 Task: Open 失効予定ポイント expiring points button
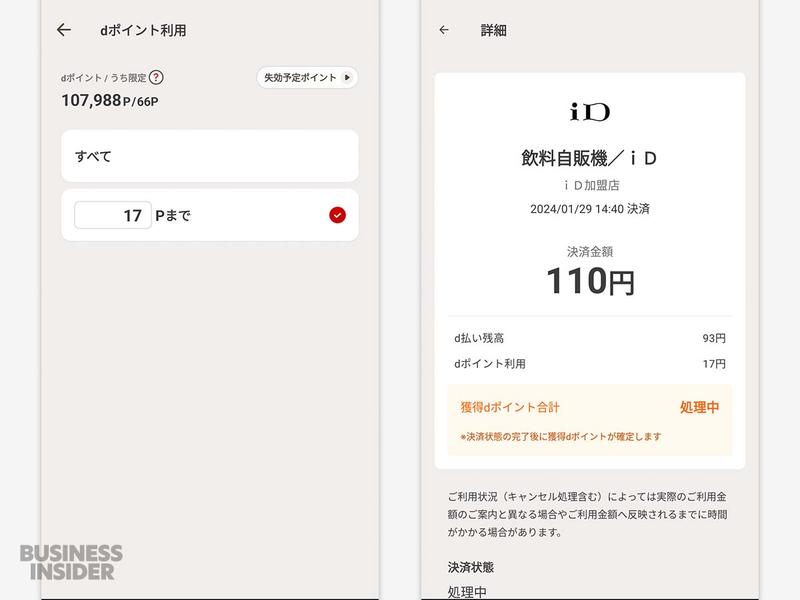tap(307, 78)
